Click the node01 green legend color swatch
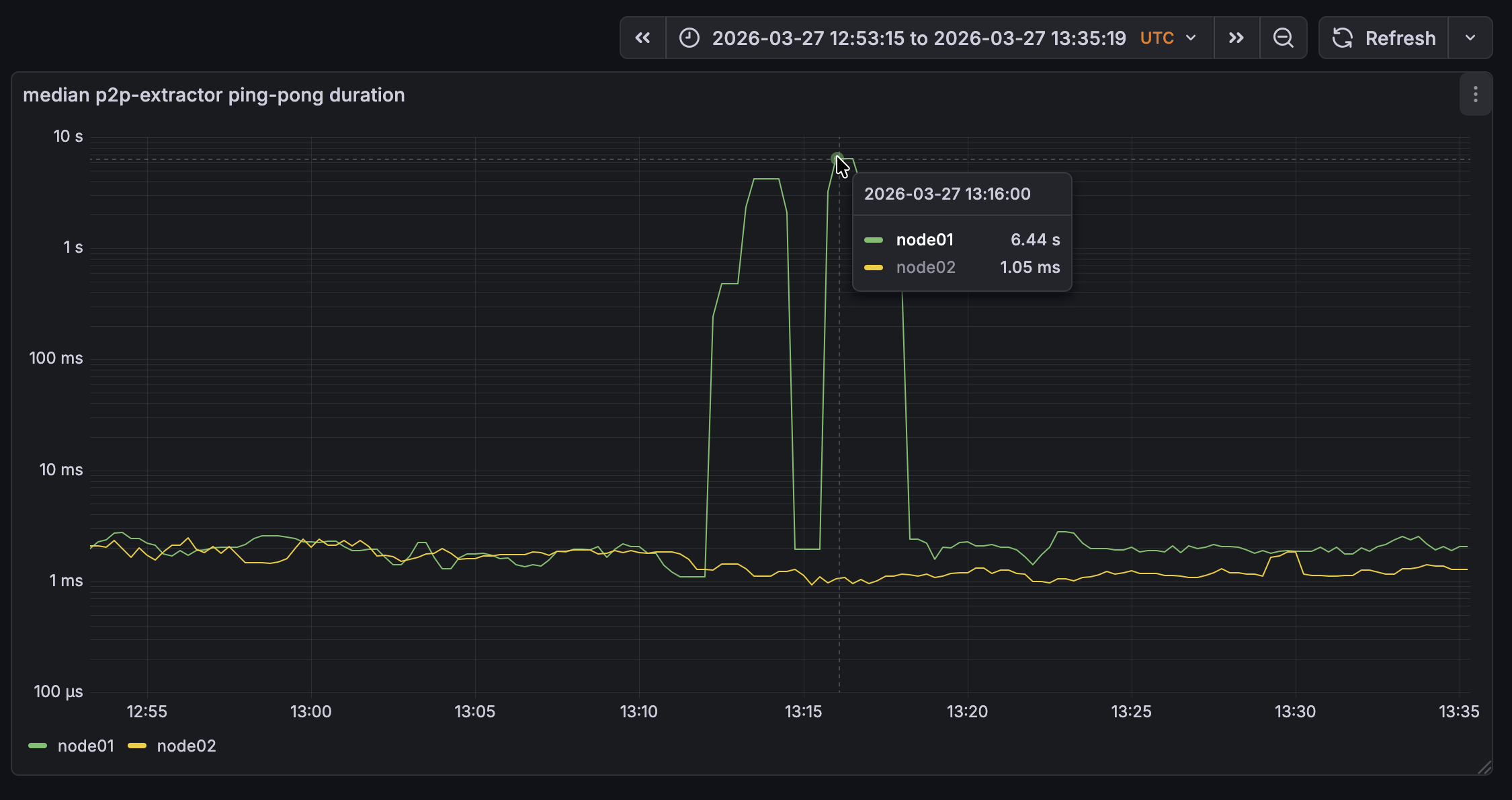 (38, 746)
